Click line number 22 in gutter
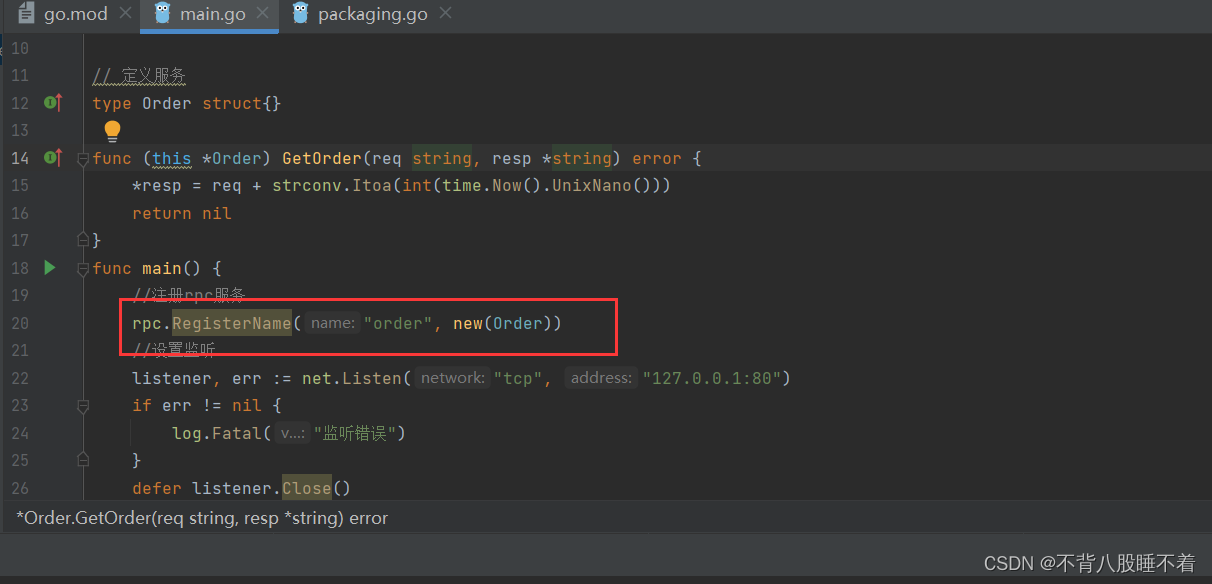This screenshot has width=1212, height=584. tap(20, 378)
